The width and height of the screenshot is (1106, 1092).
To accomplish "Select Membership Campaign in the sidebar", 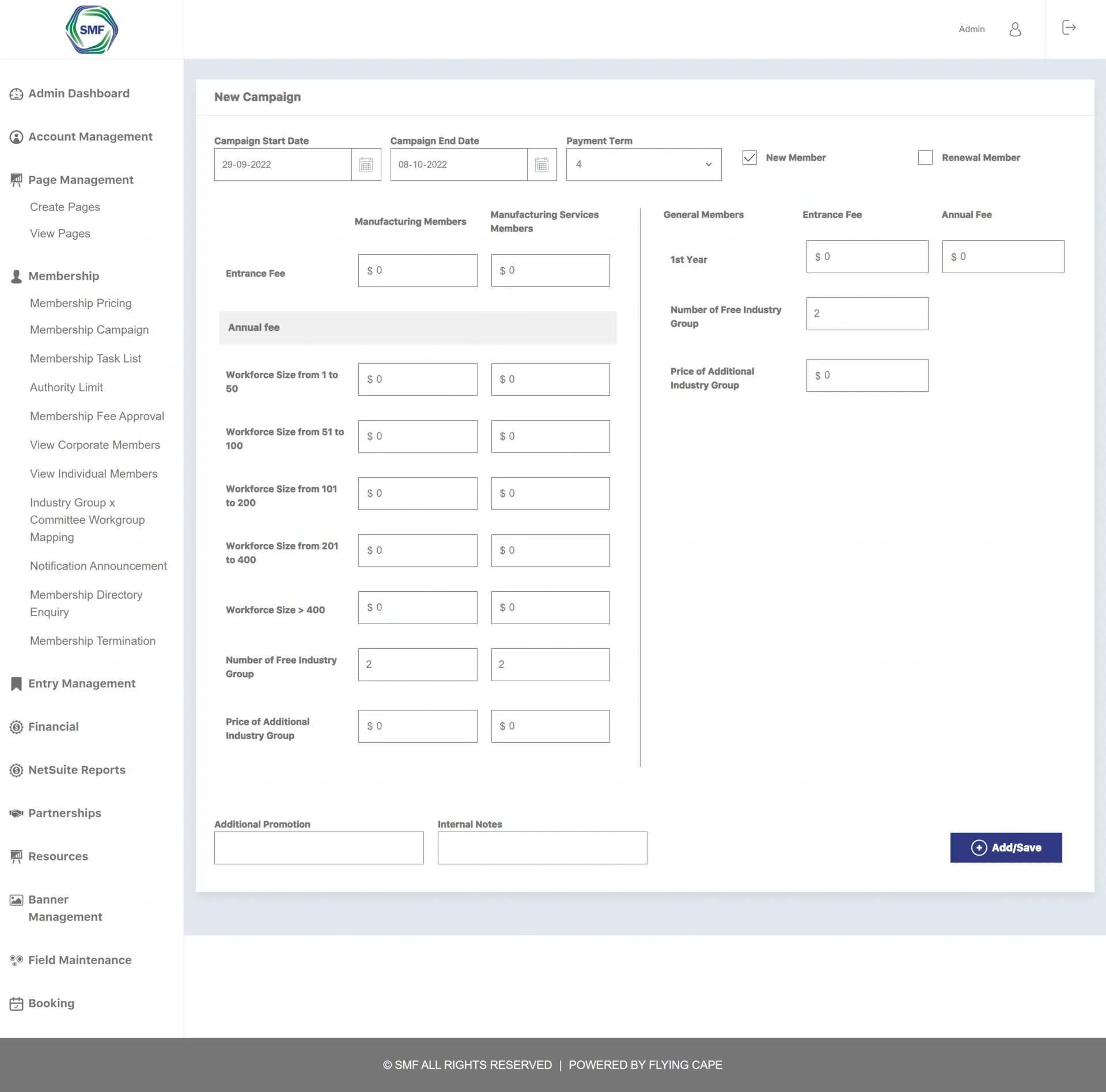I will click(x=89, y=330).
